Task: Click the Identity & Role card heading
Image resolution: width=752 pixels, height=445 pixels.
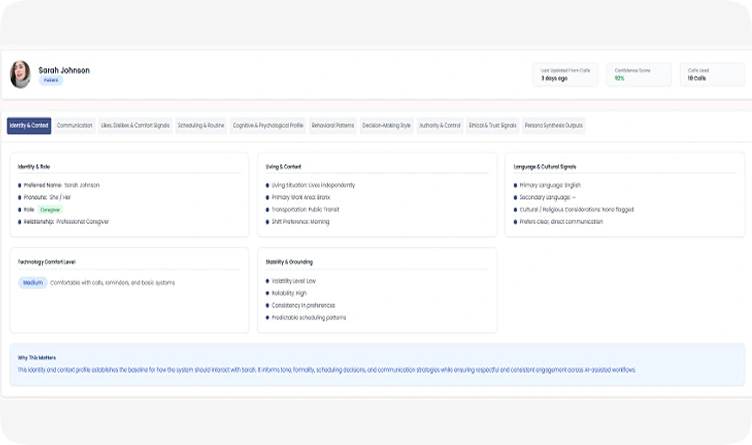Action: point(34,167)
